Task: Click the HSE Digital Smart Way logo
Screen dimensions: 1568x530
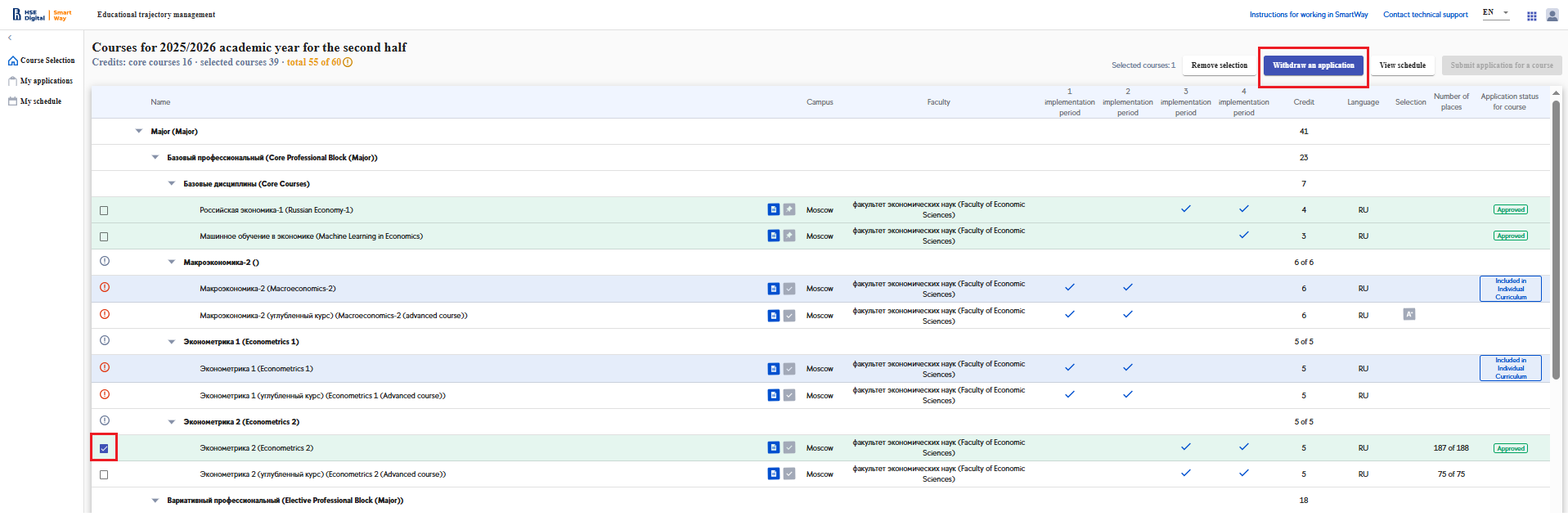Action: click(x=42, y=15)
